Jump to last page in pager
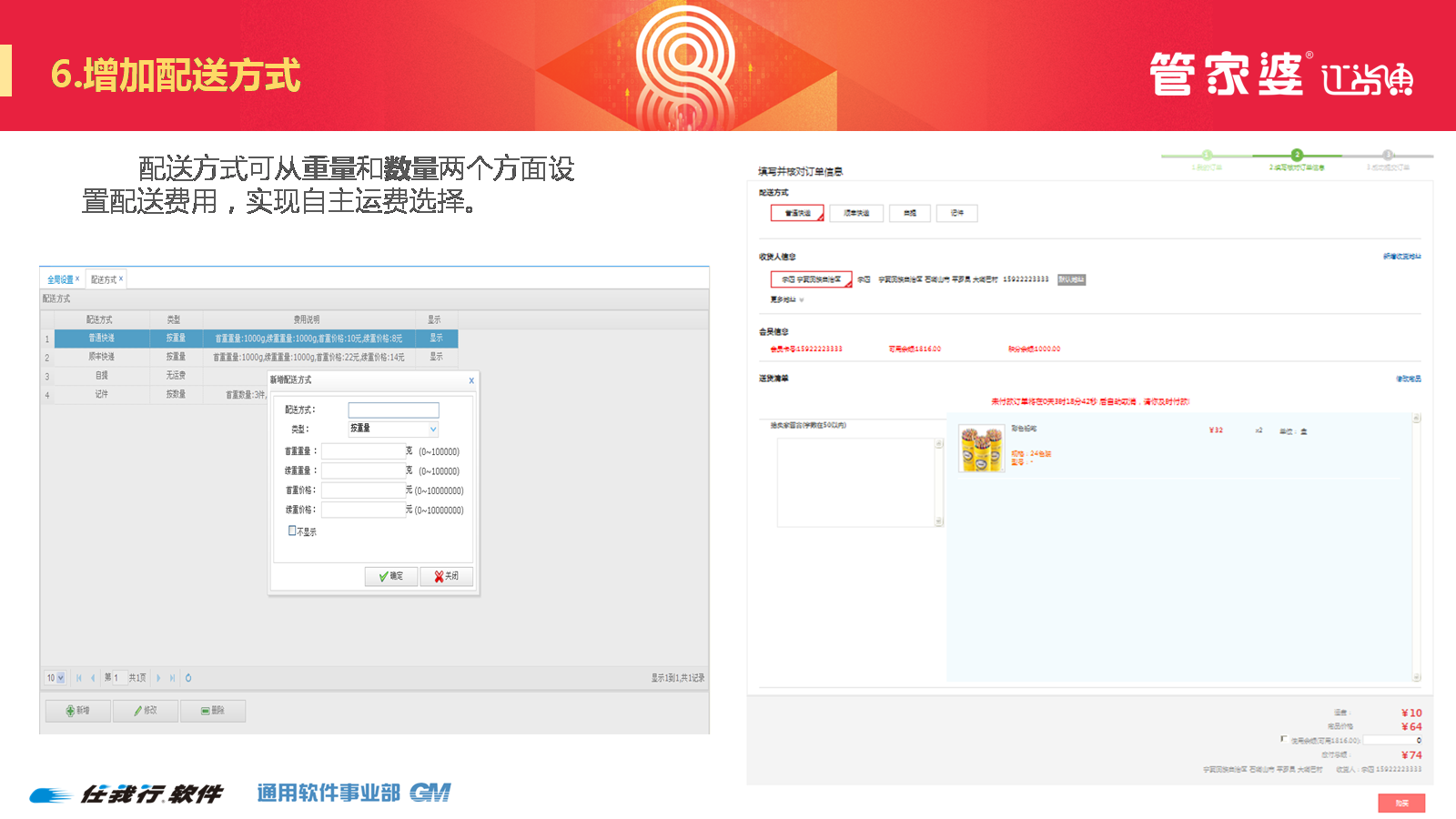Viewport: 1456px width, 819px height. 172,678
